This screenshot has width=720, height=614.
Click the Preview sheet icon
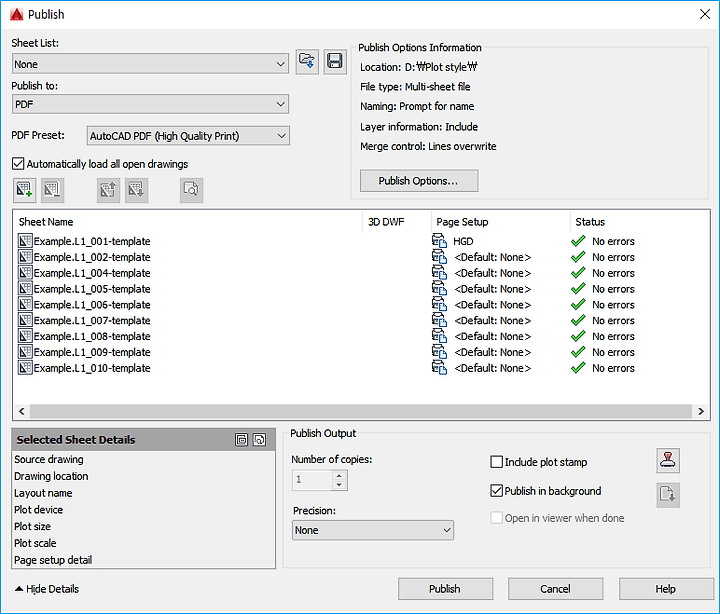[191, 190]
